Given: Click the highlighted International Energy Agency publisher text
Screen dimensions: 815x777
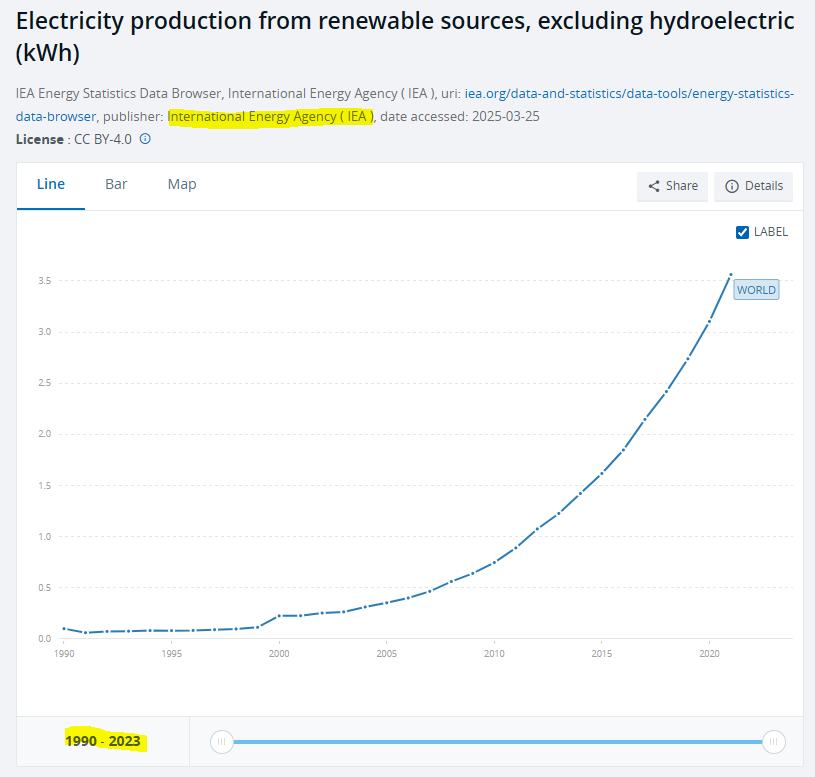Looking at the screenshot, I should point(271,116).
